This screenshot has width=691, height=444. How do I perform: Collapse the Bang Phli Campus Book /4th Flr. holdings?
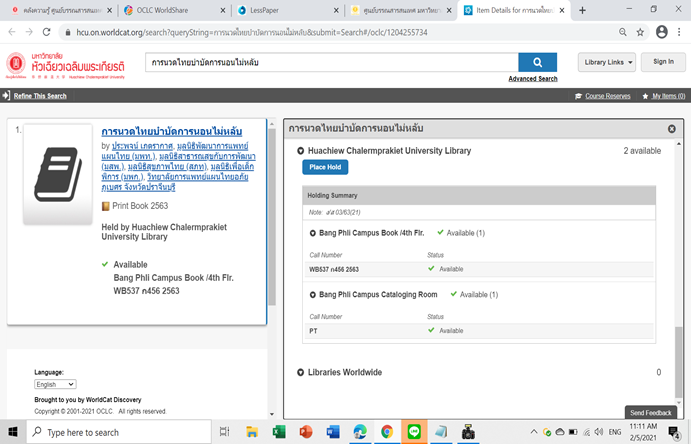312,233
